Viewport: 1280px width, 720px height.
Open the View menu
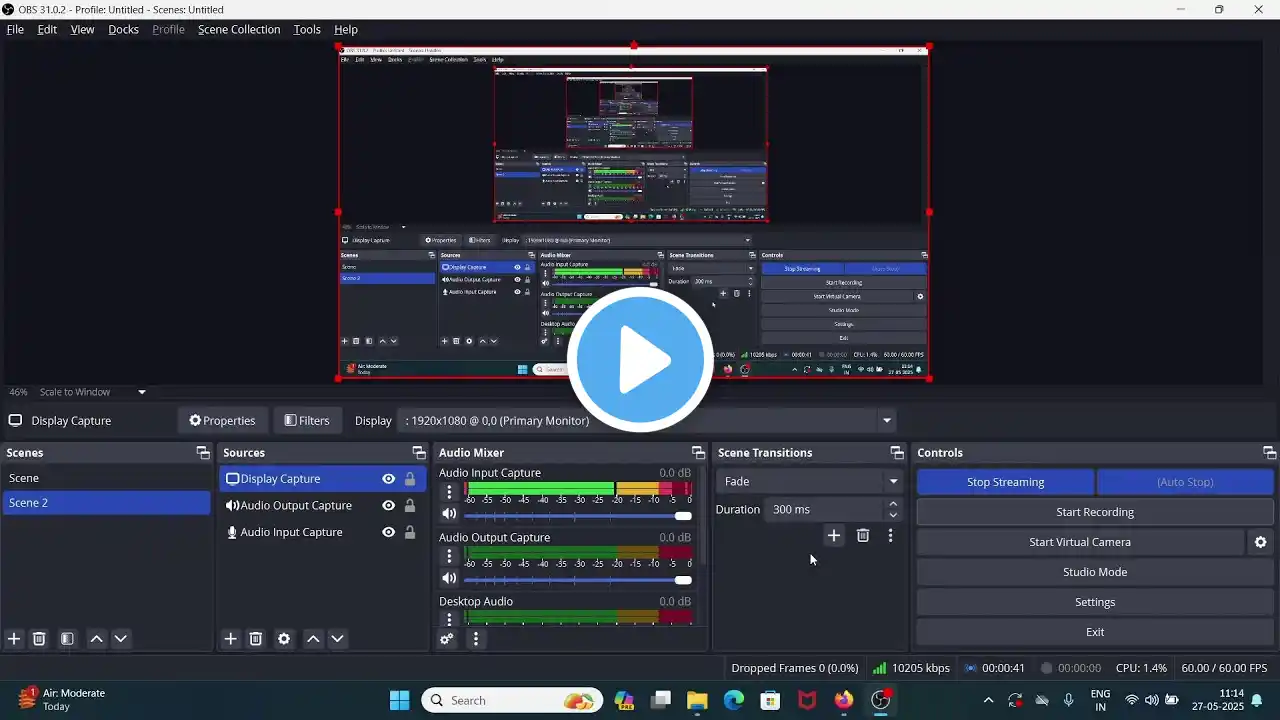(x=82, y=29)
